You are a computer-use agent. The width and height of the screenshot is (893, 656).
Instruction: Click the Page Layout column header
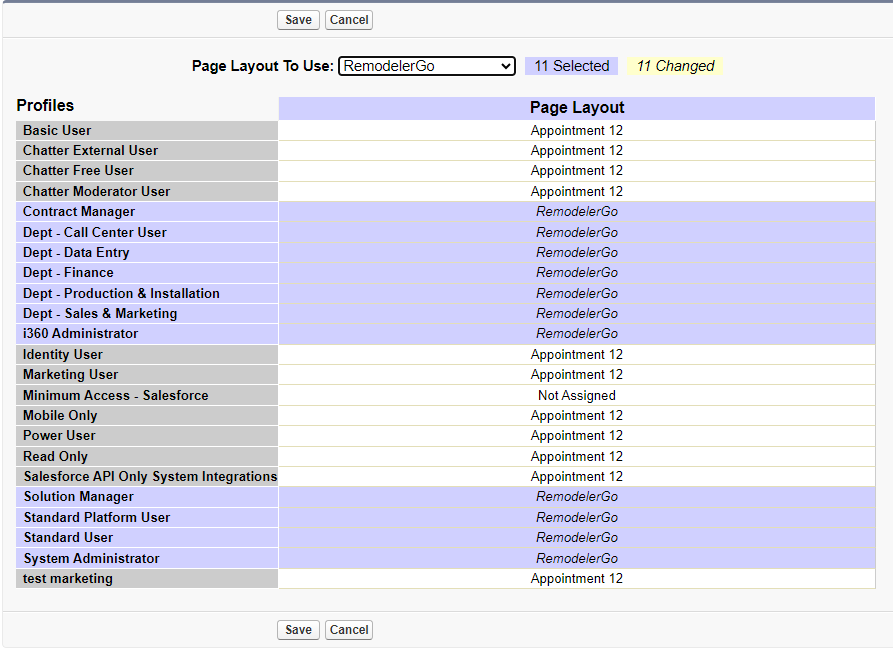tap(576, 107)
